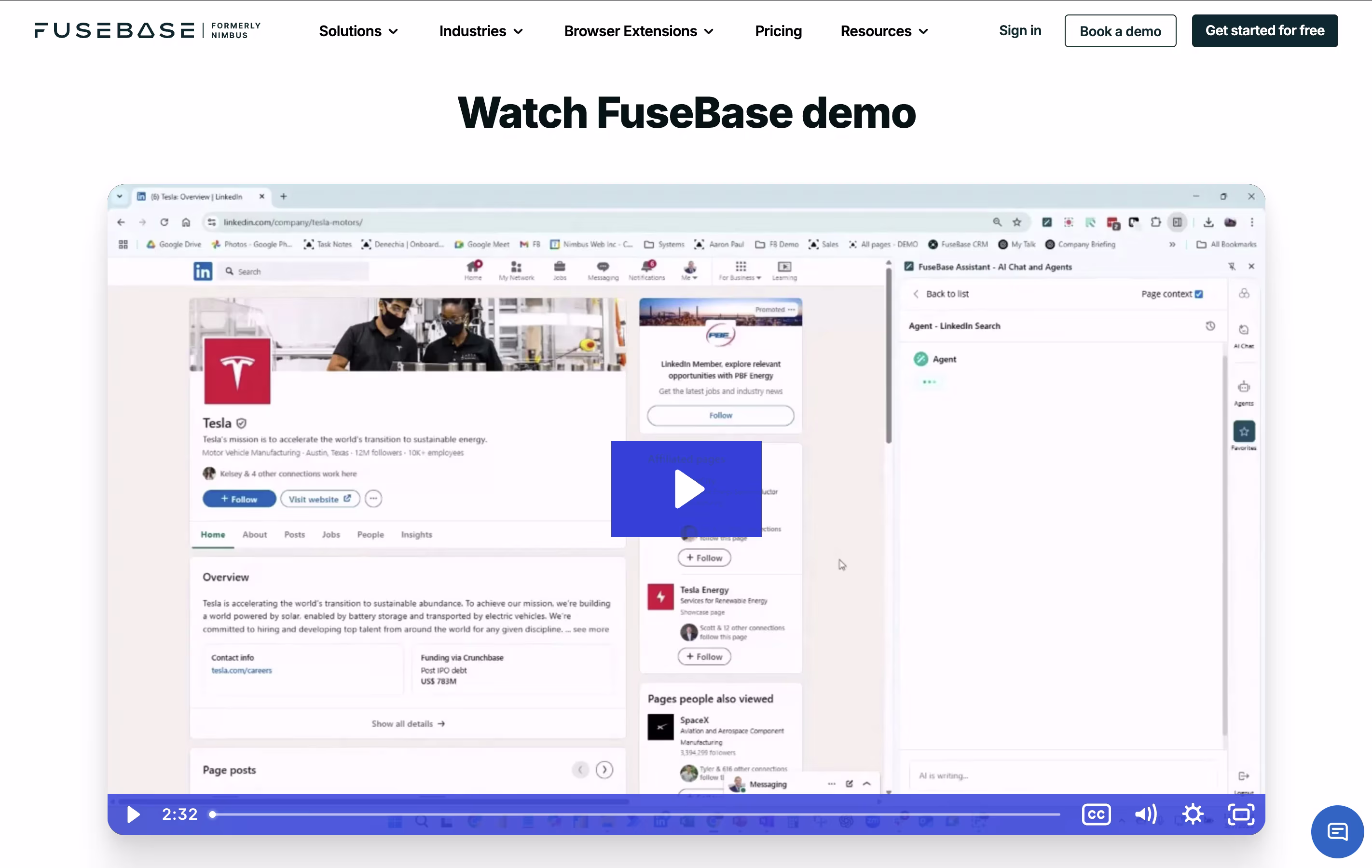This screenshot has height=868, width=1372.
Task: Expand the Solutions dropdown menu
Action: point(358,31)
